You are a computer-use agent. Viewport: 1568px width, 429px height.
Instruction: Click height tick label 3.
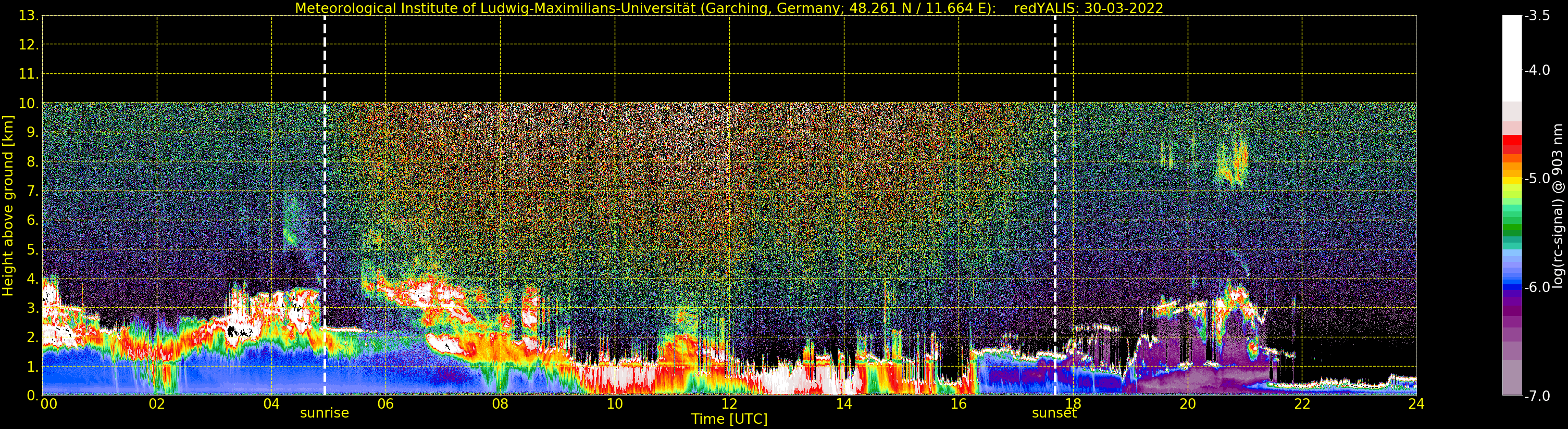point(33,308)
